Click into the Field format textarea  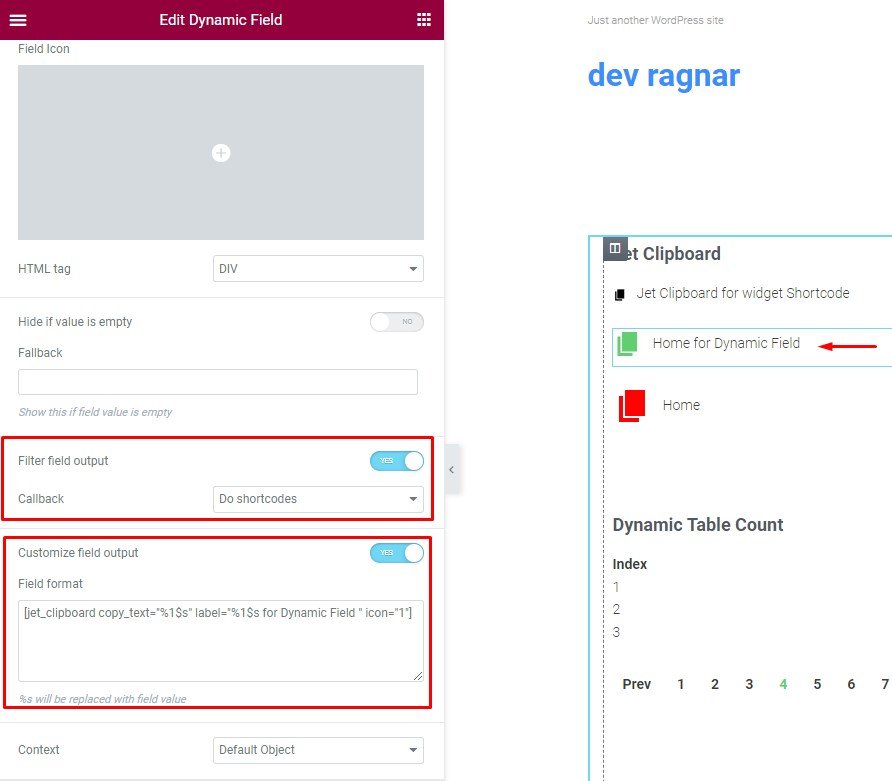click(221, 640)
